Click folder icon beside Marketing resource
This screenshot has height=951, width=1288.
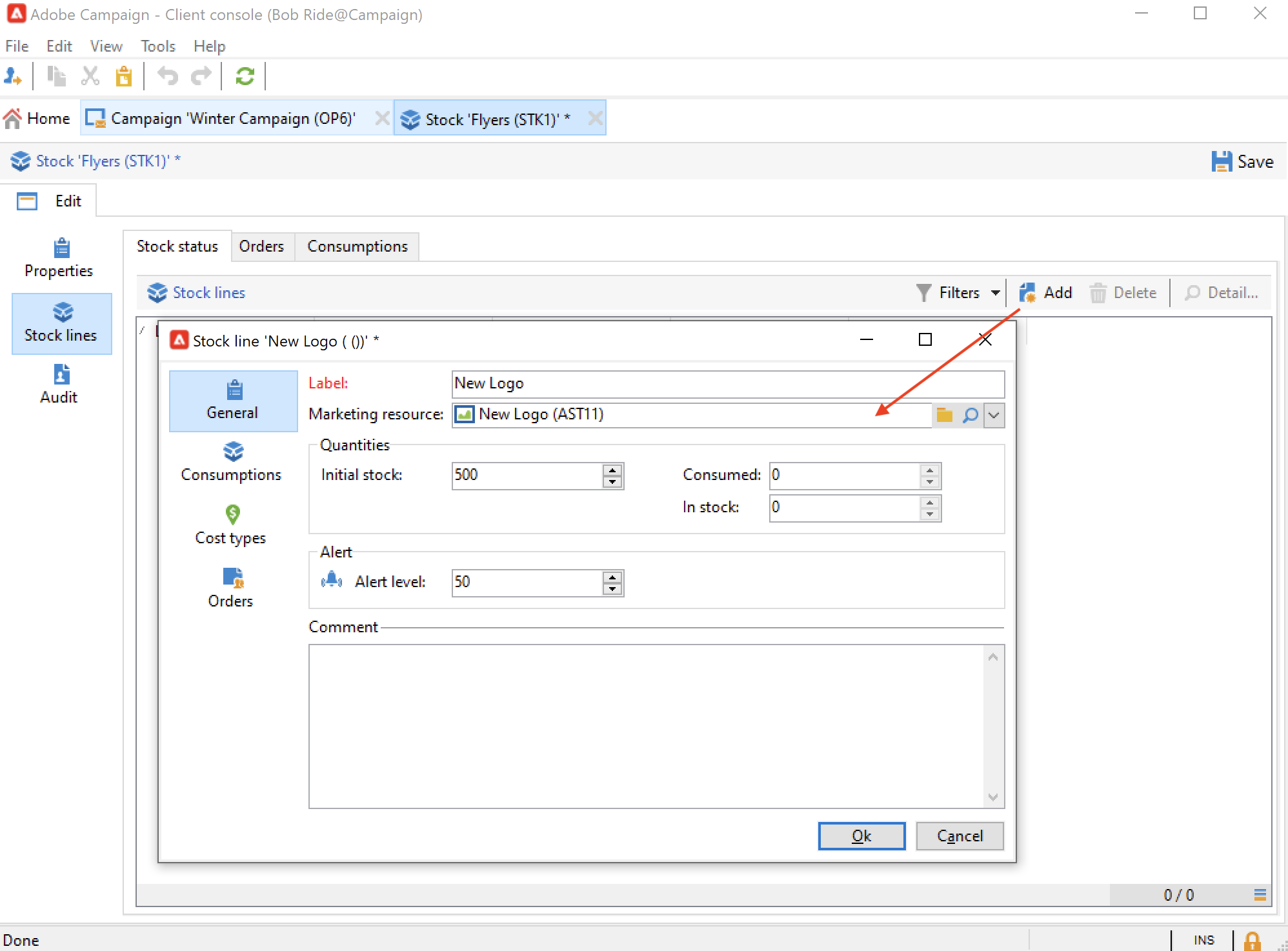pyautogui.click(x=944, y=415)
